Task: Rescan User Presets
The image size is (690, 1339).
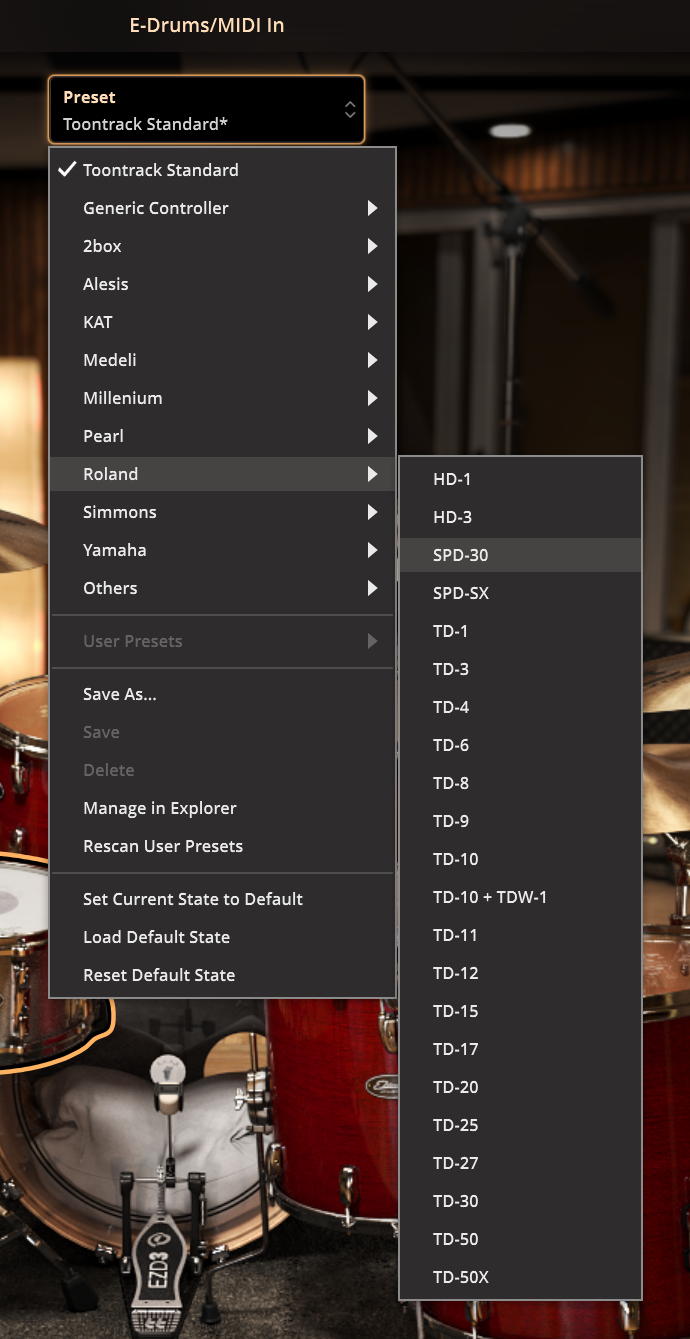Action: click(x=163, y=846)
